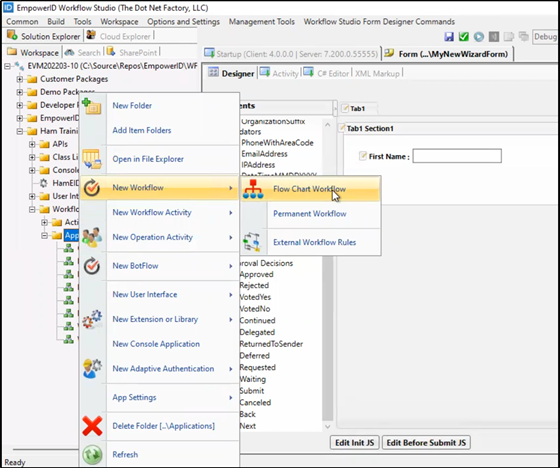The image size is (560, 468).
Task: Click the New Extension or Library gears icon
Action: click(92, 319)
